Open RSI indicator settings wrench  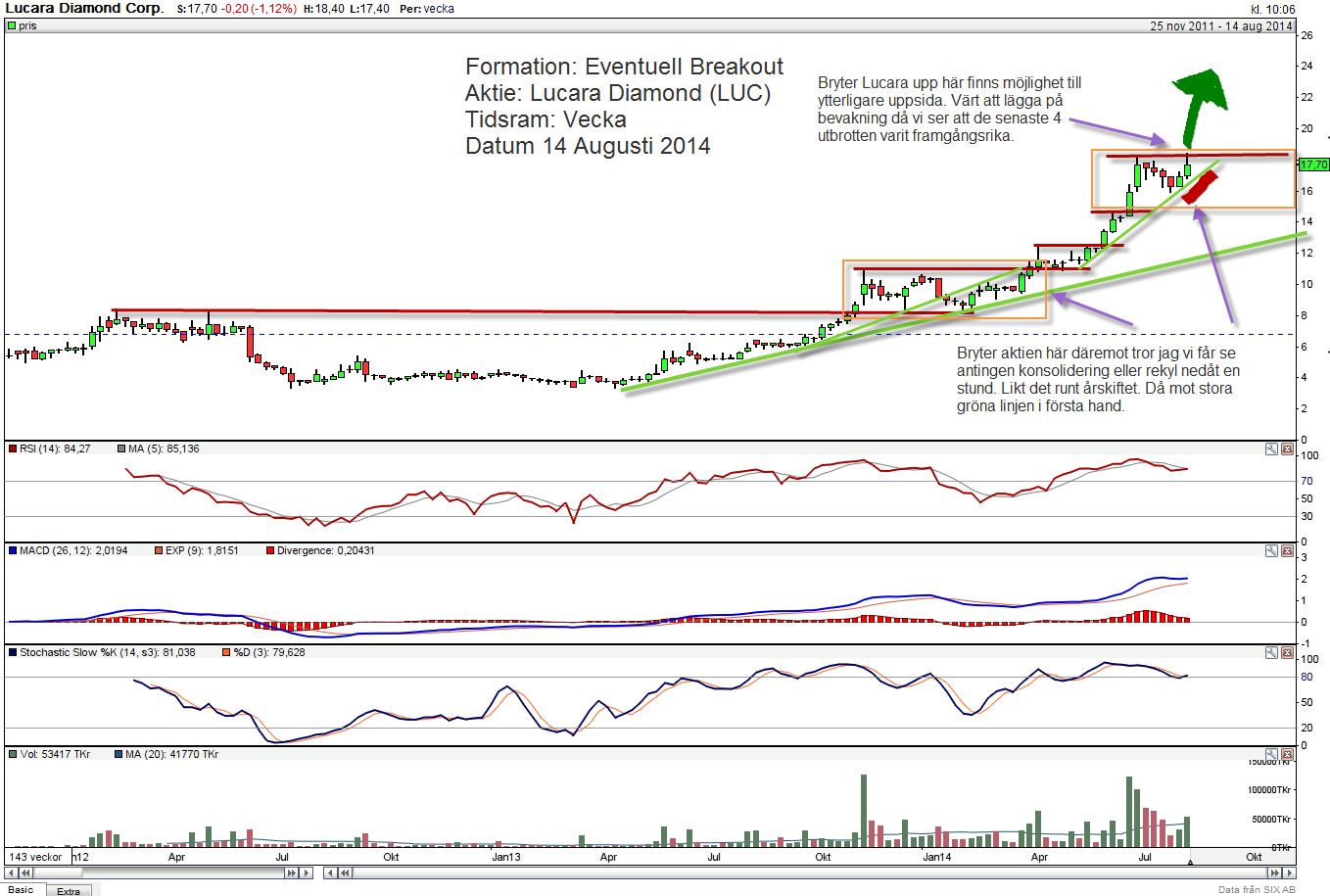tap(1271, 449)
